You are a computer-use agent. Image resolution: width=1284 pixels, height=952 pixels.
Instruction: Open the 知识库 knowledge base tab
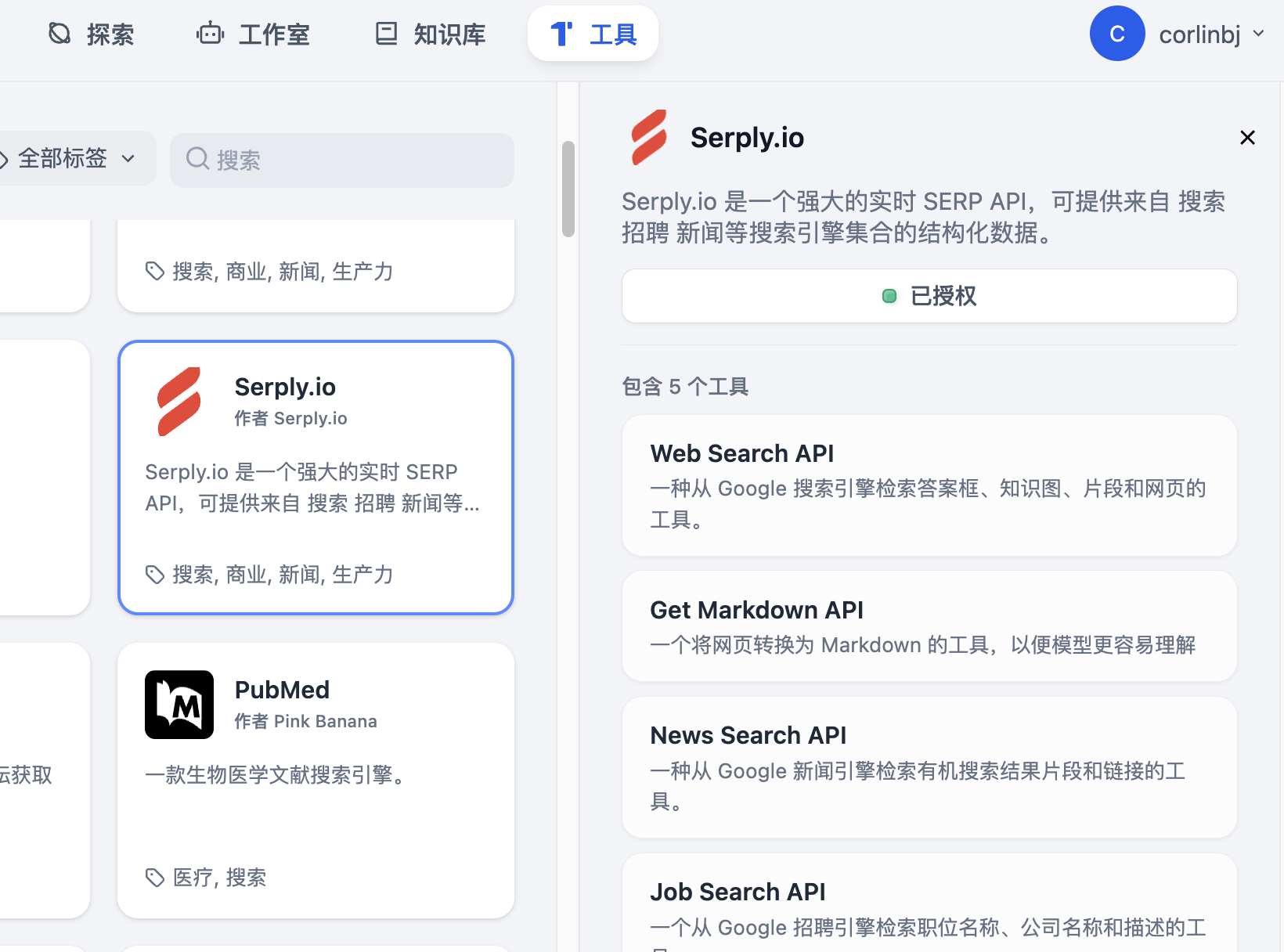430,34
